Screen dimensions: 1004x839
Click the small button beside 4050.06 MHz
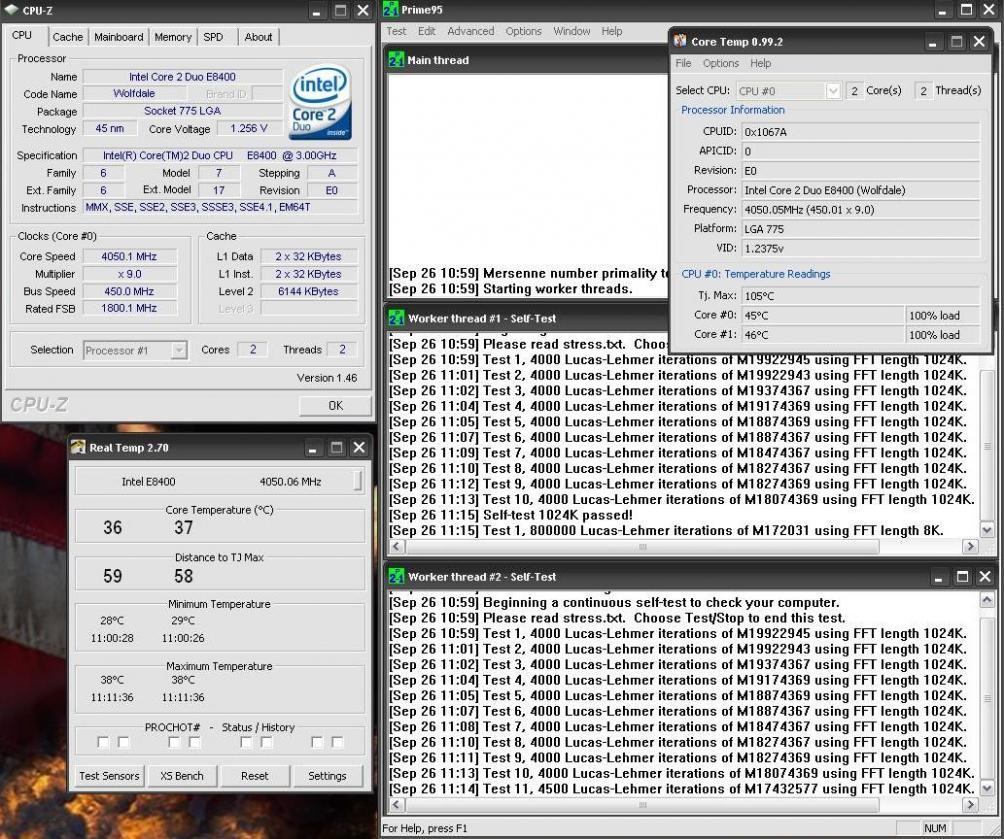click(358, 481)
